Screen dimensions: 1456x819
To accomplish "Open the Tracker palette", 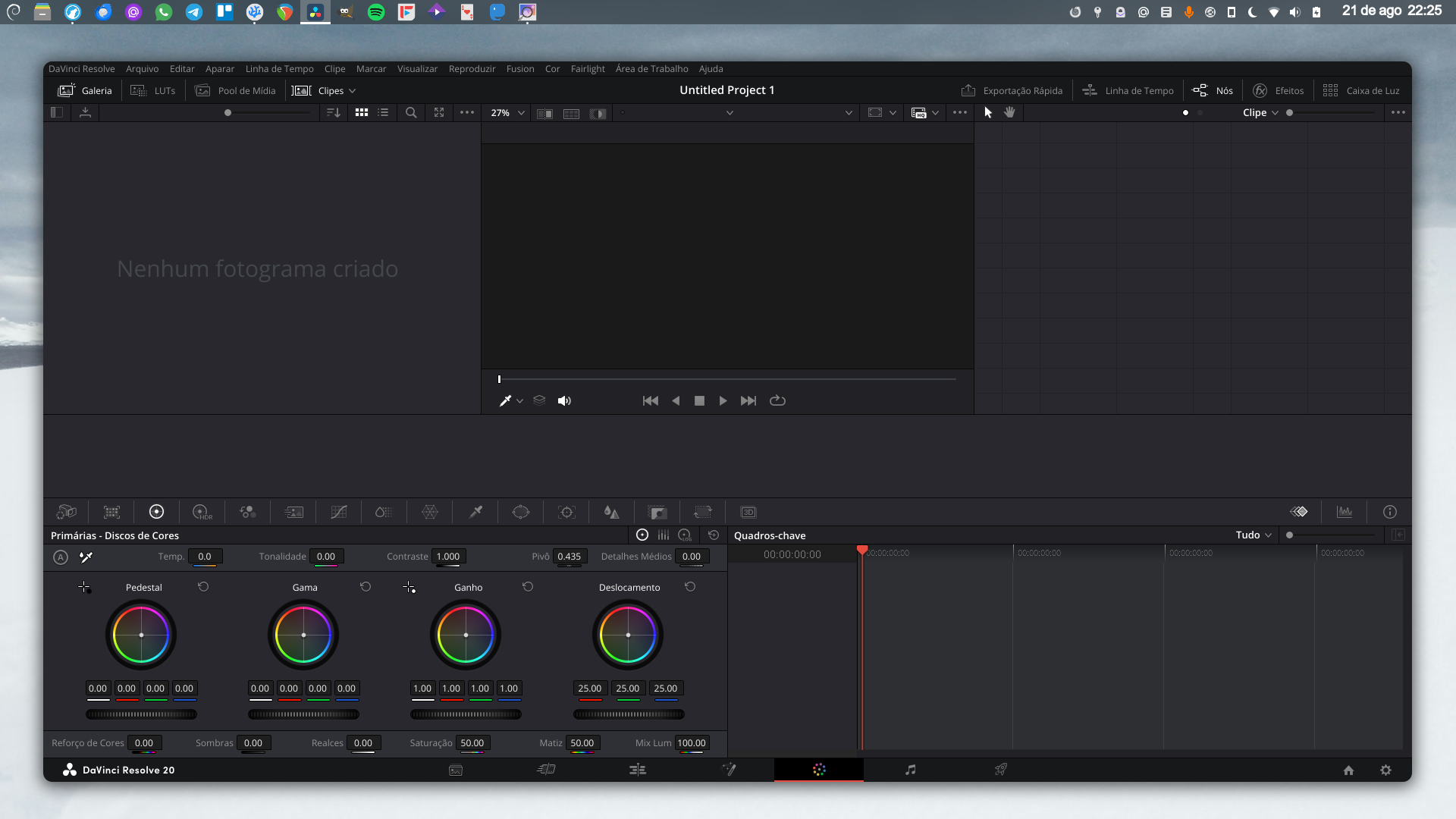I will 566,512.
